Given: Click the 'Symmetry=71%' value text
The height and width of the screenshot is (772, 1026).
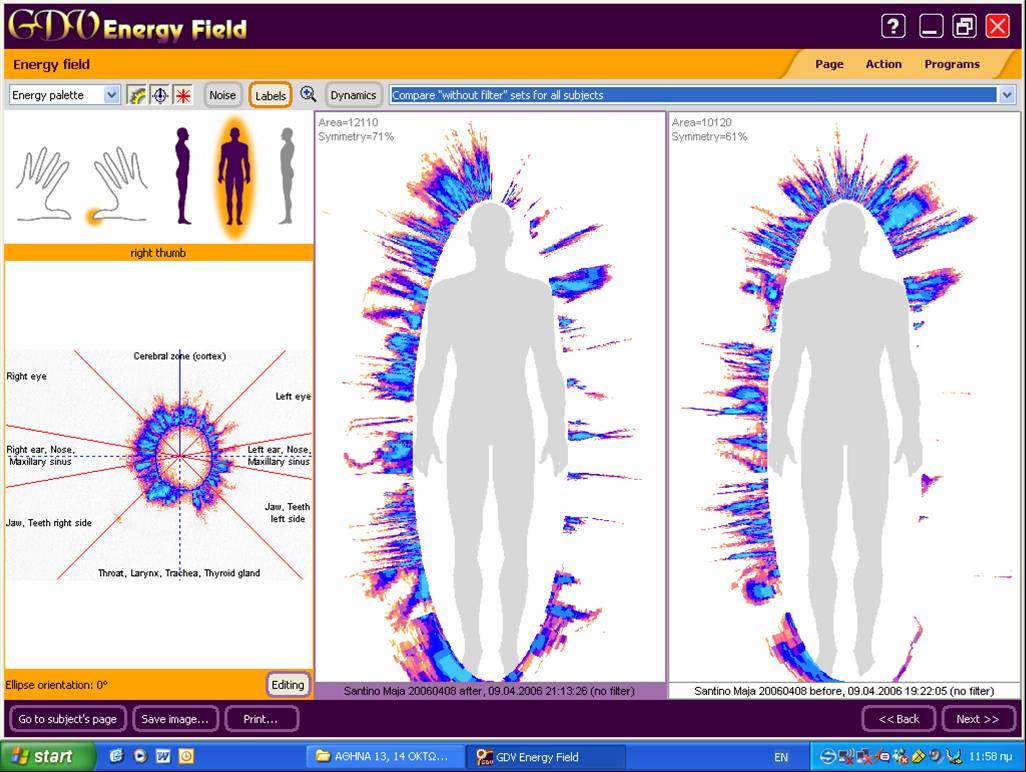Looking at the screenshot, I should pyautogui.click(x=356, y=136).
